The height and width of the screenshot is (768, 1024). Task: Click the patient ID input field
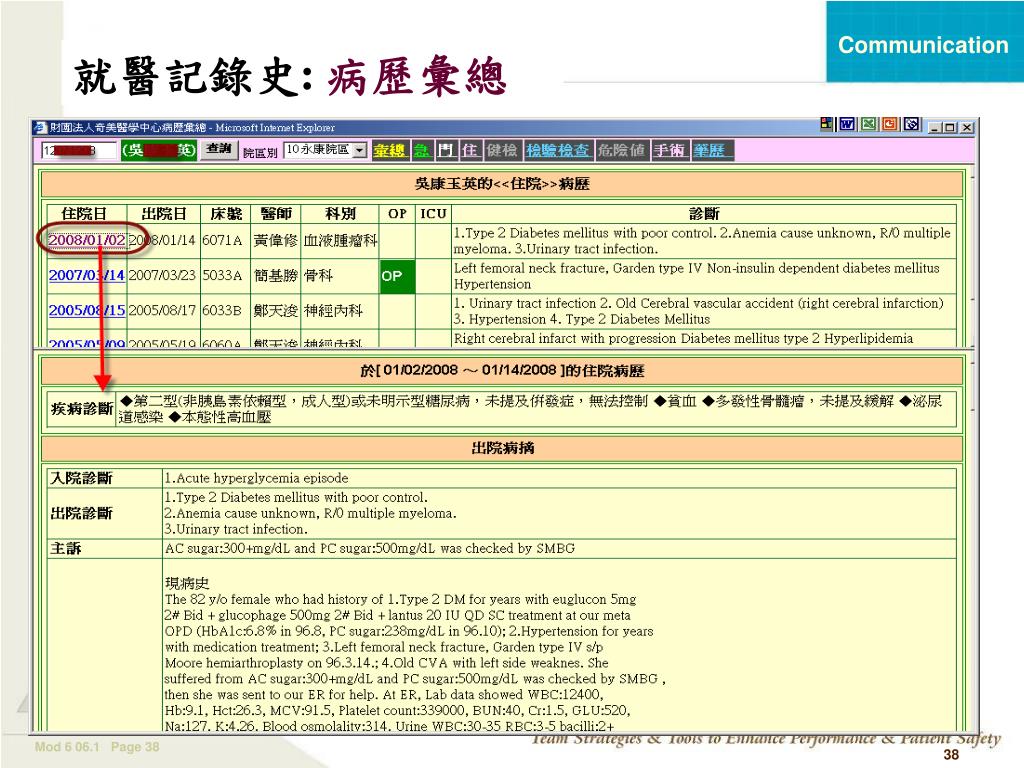tap(79, 151)
